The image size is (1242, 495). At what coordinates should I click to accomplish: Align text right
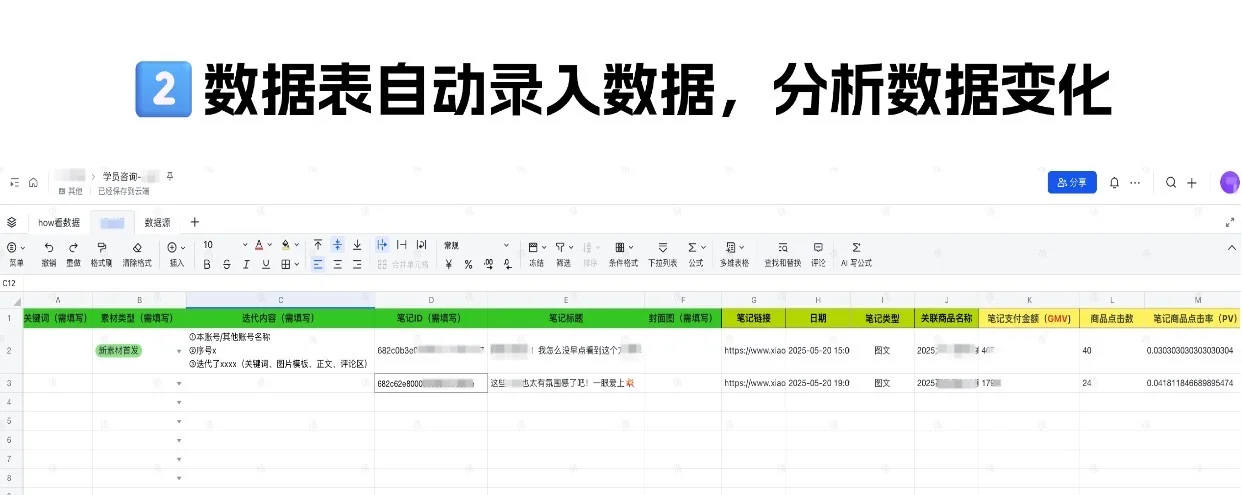pos(357,265)
